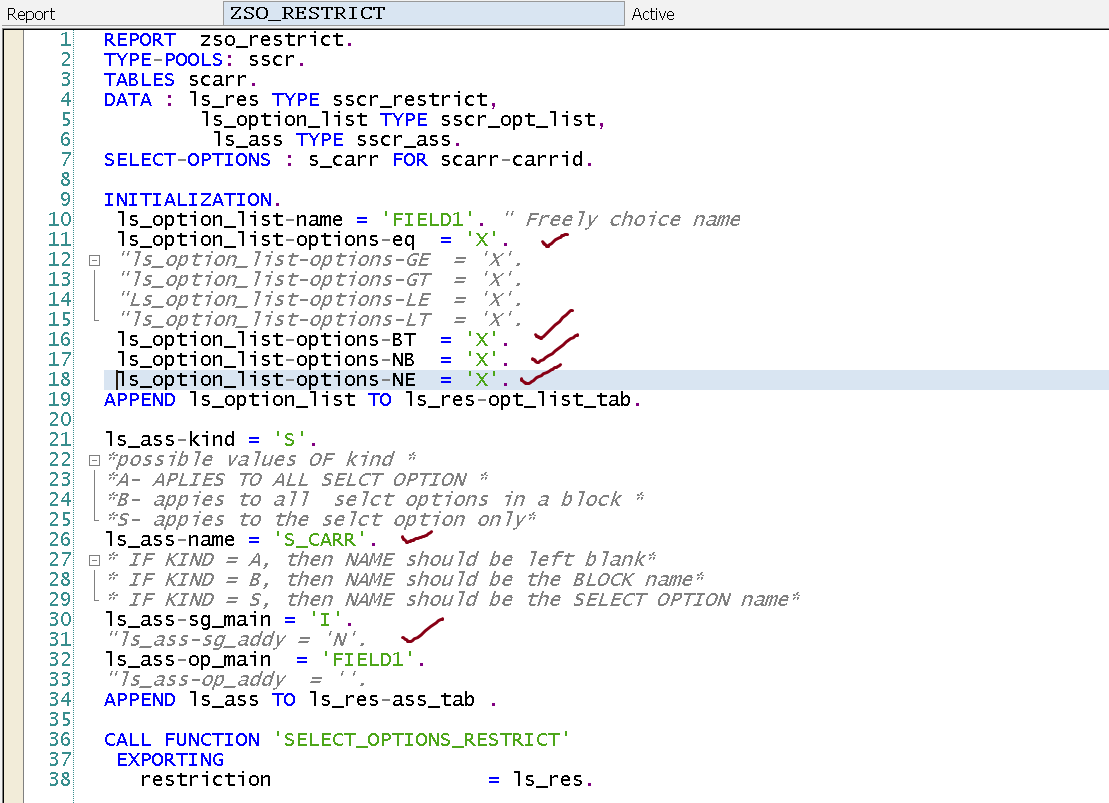
Task: Click the TABLES keyword on line 3
Action: (x=139, y=80)
